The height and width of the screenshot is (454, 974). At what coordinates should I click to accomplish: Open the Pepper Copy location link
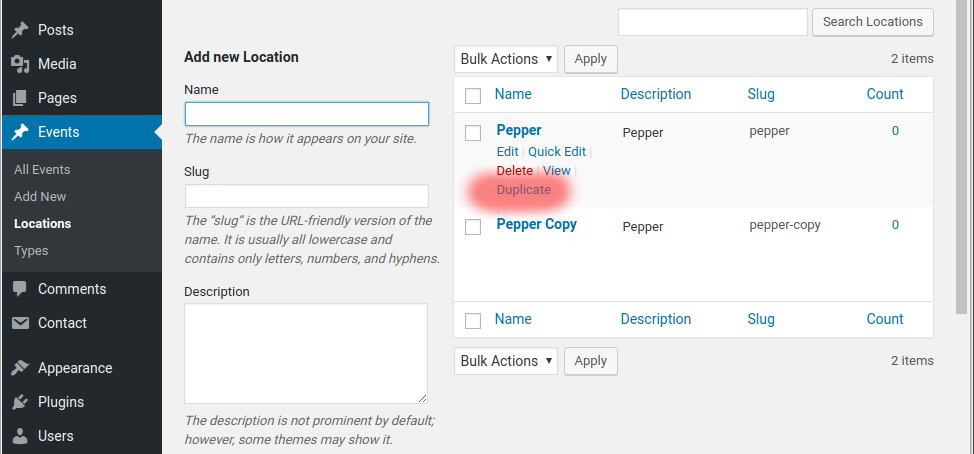click(x=537, y=224)
